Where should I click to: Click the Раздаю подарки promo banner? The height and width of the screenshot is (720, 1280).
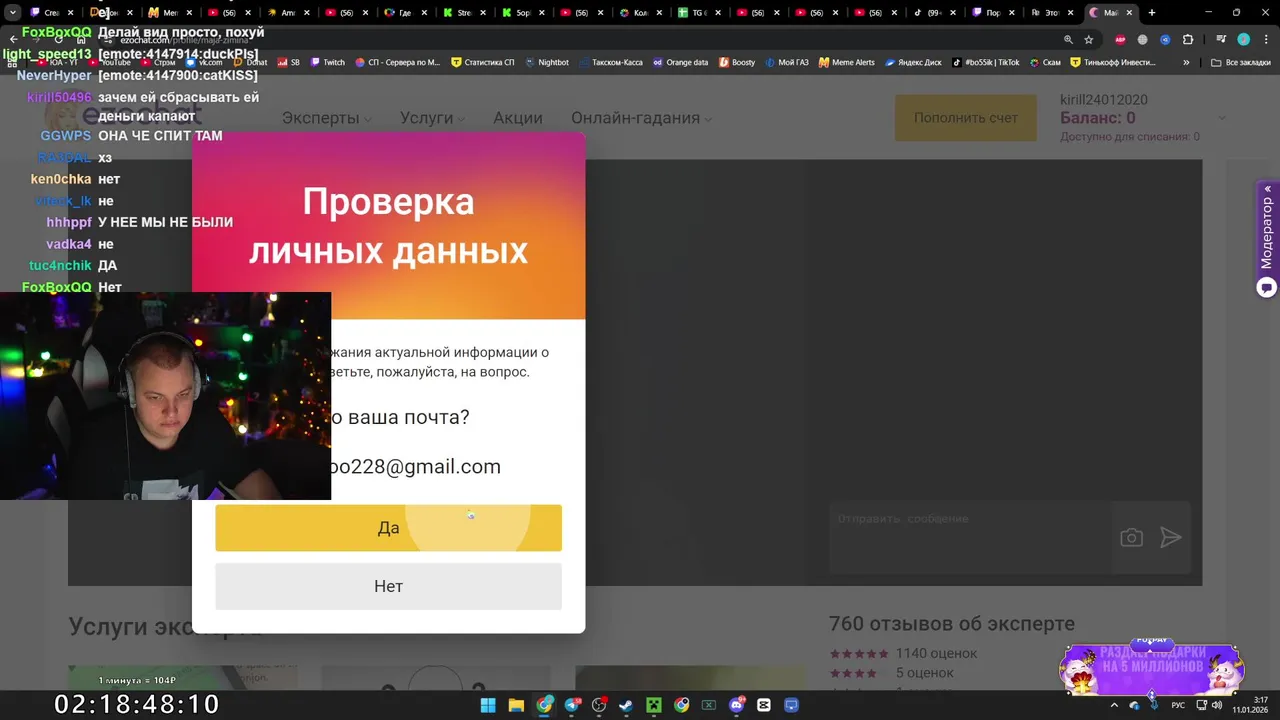click(x=1152, y=667)
